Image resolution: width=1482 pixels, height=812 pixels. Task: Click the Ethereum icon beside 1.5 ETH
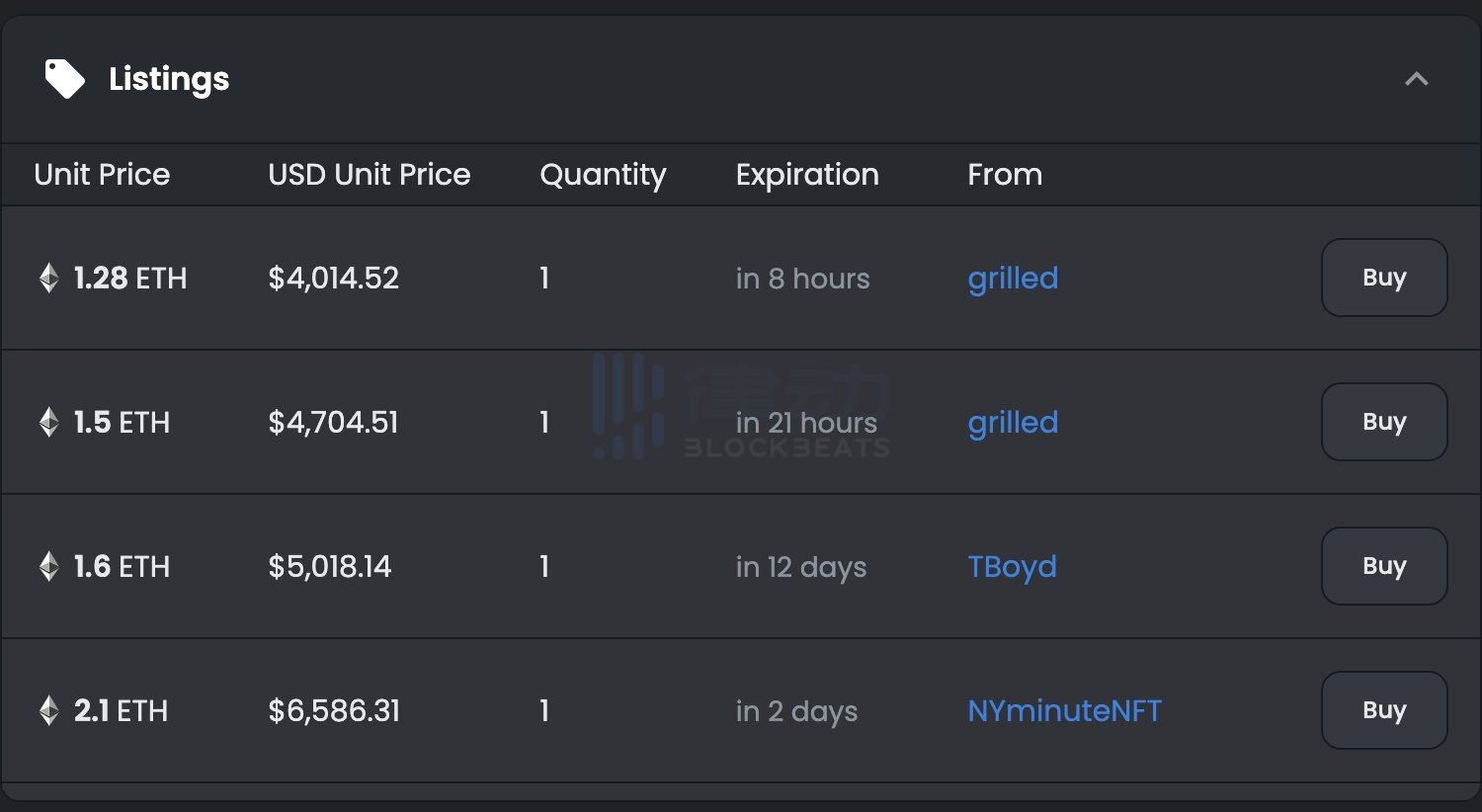pyautogui.click(x=48, y=422)
